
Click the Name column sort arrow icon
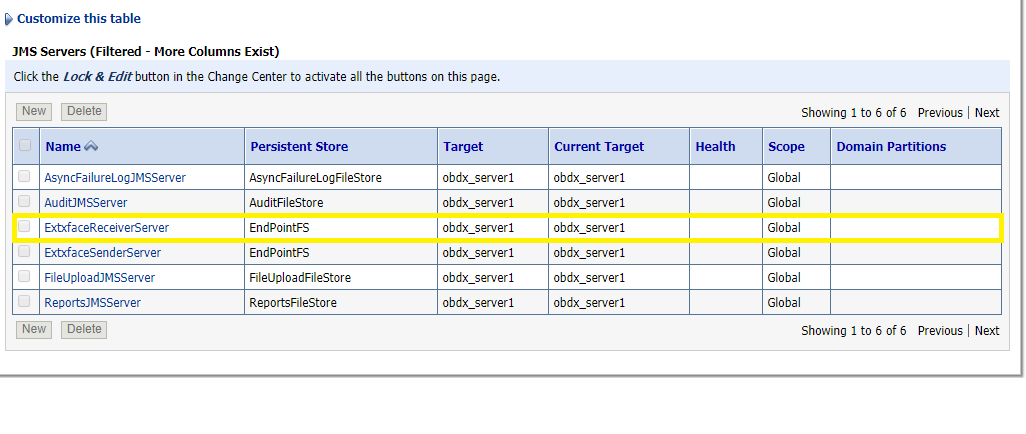point(91,146)
